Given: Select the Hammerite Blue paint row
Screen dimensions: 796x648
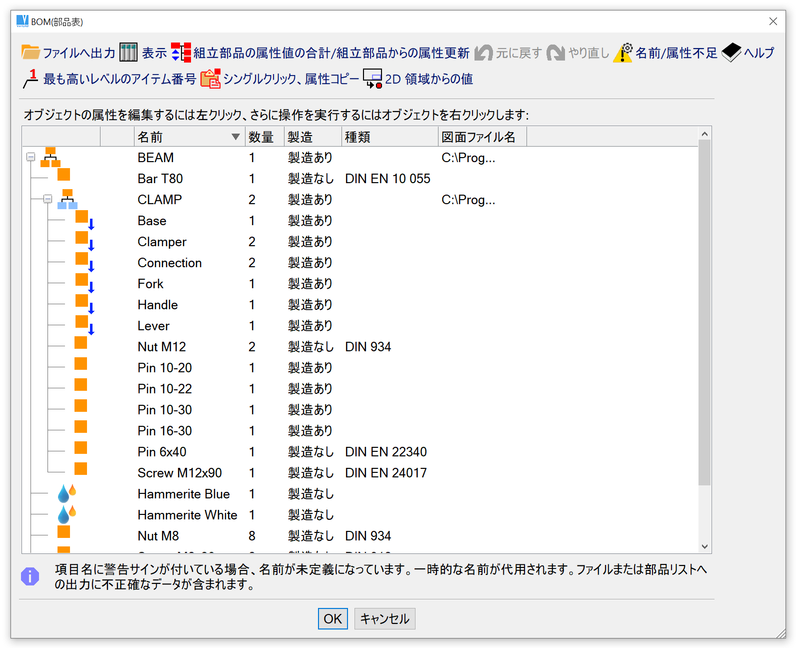Looking at the screenshot, I should click(x=183, y=494).
